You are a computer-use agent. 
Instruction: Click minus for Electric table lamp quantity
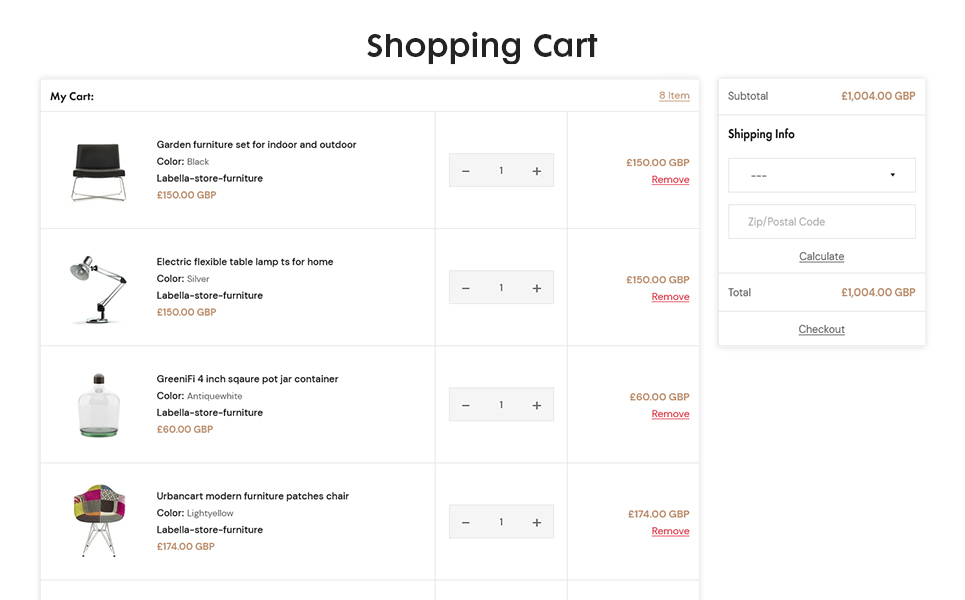coord(466,288)
